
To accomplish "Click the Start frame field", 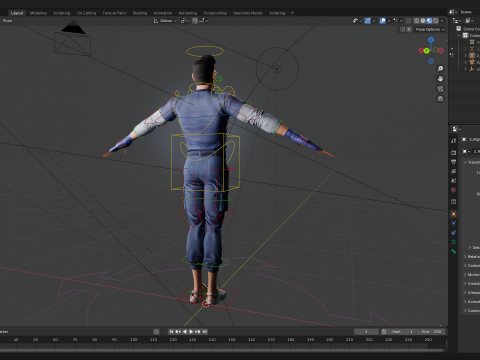I will [x=402, y=332].
